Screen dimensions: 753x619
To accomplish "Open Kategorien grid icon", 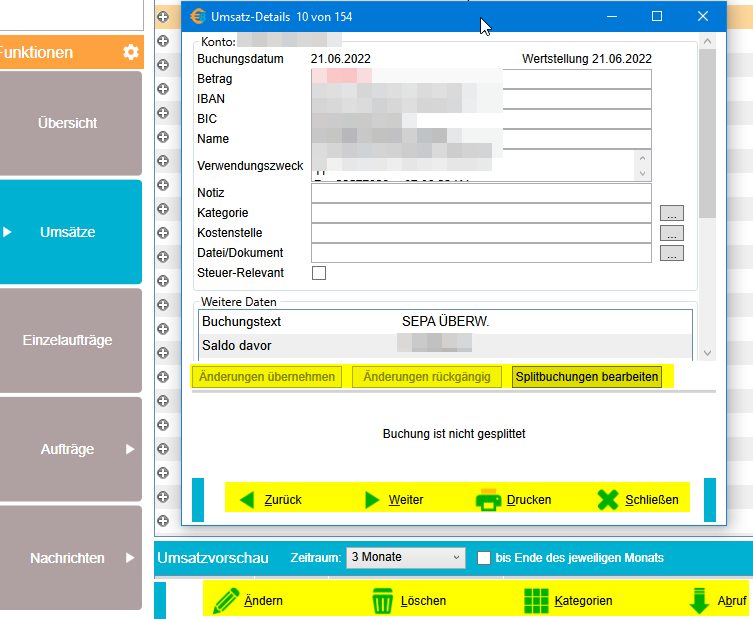I will (x=536, y=601).
